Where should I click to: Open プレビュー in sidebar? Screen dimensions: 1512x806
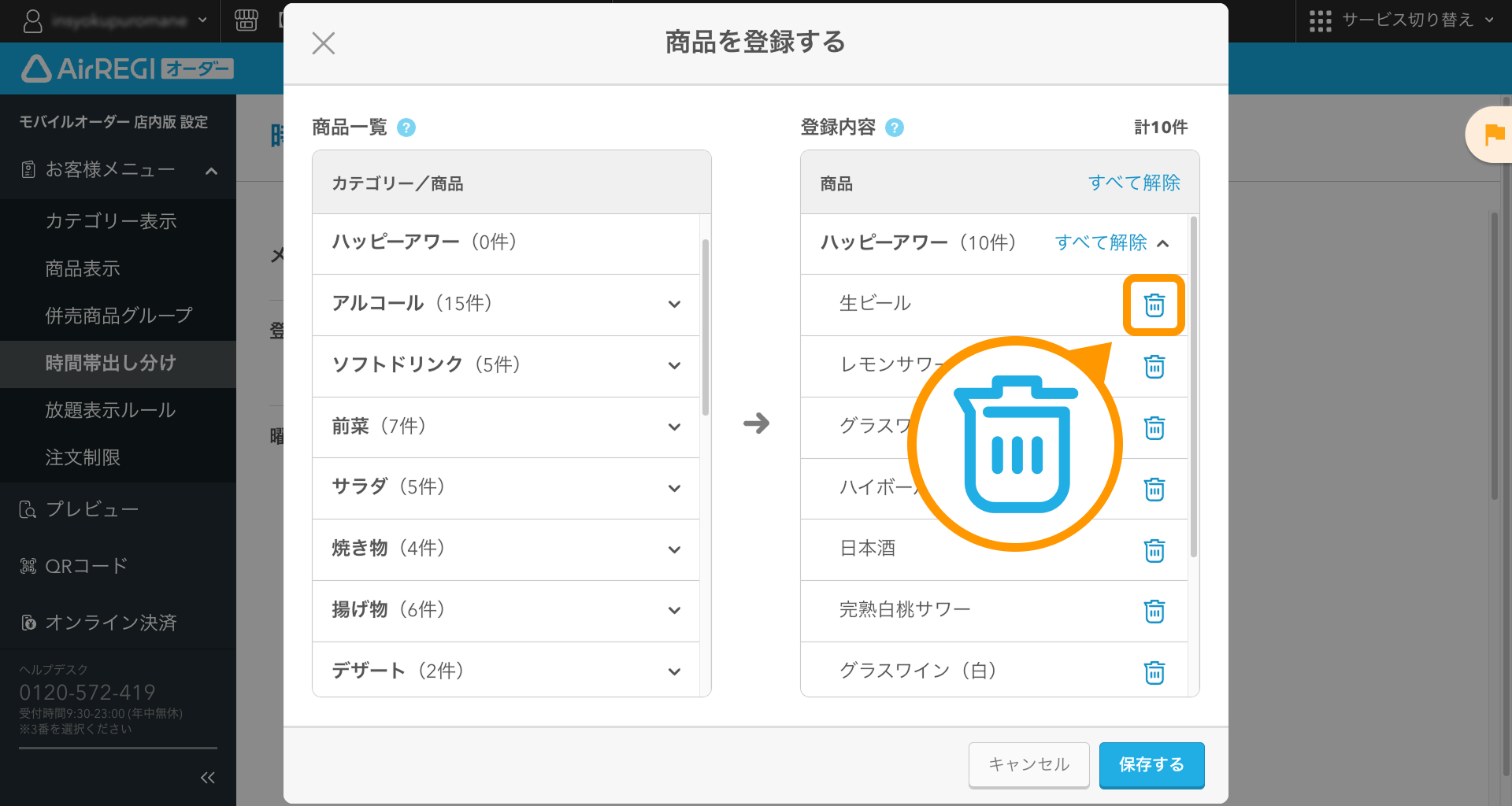79,509
